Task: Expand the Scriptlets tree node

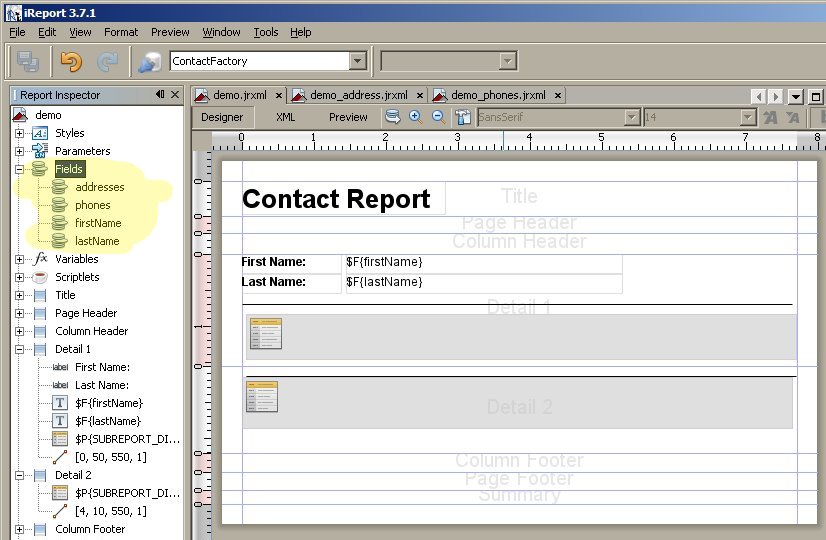Action: click(x=19, y=277)
